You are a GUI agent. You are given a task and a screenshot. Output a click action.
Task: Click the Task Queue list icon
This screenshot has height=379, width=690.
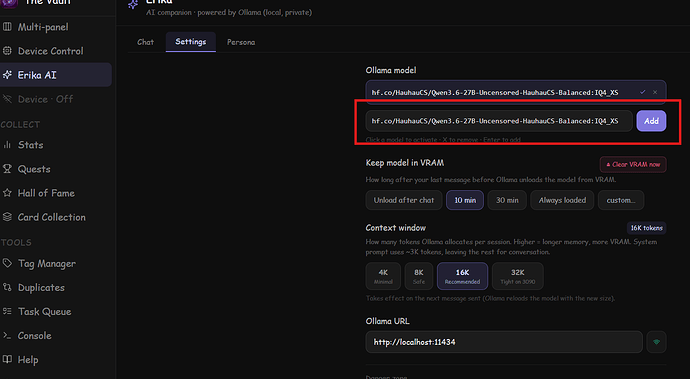(x=7, y=311)
